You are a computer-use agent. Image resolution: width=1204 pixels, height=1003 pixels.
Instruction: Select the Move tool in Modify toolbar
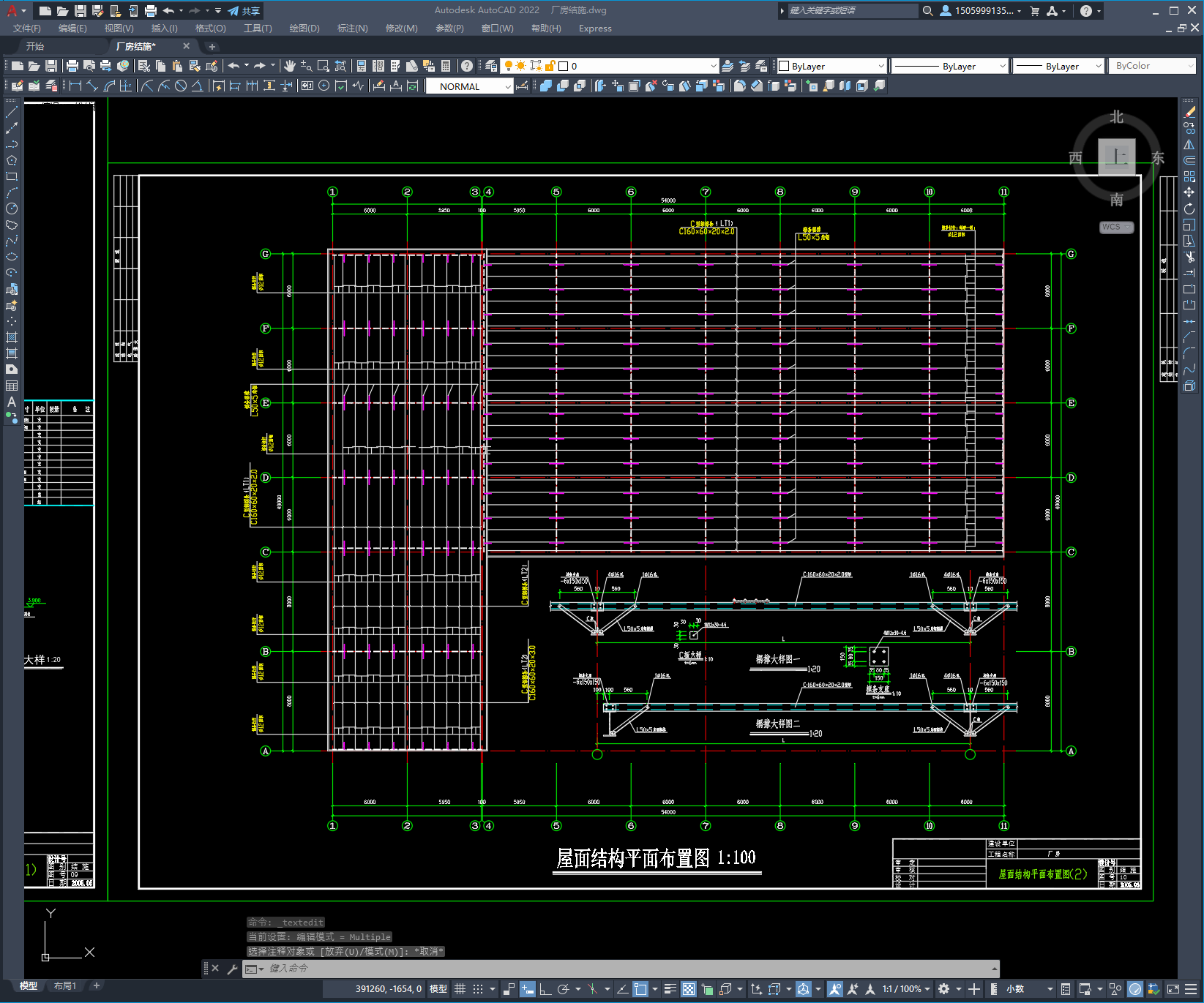pyautogui.click(x=1189, y=192)
